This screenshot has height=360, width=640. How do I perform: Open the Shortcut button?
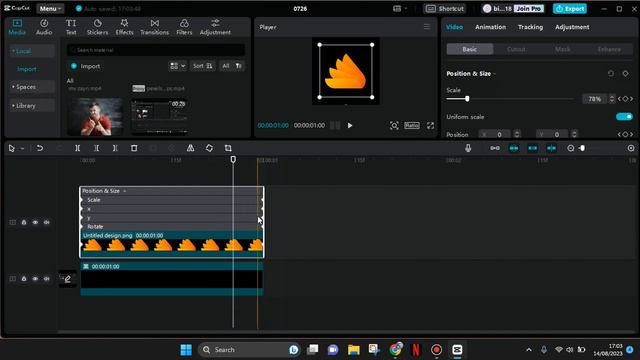tap(444, 9)
